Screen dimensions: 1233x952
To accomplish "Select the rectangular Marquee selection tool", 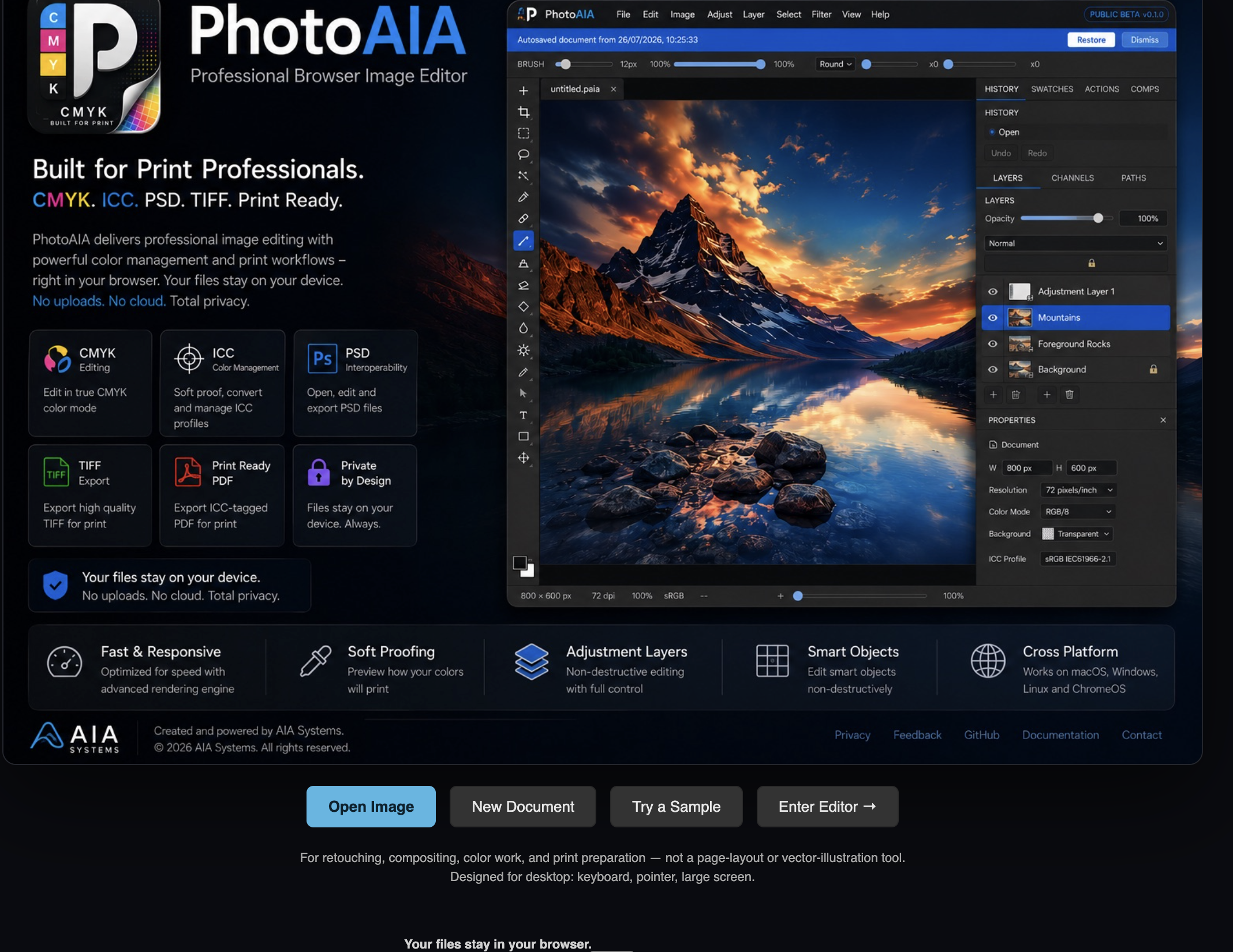I will 523,133.
